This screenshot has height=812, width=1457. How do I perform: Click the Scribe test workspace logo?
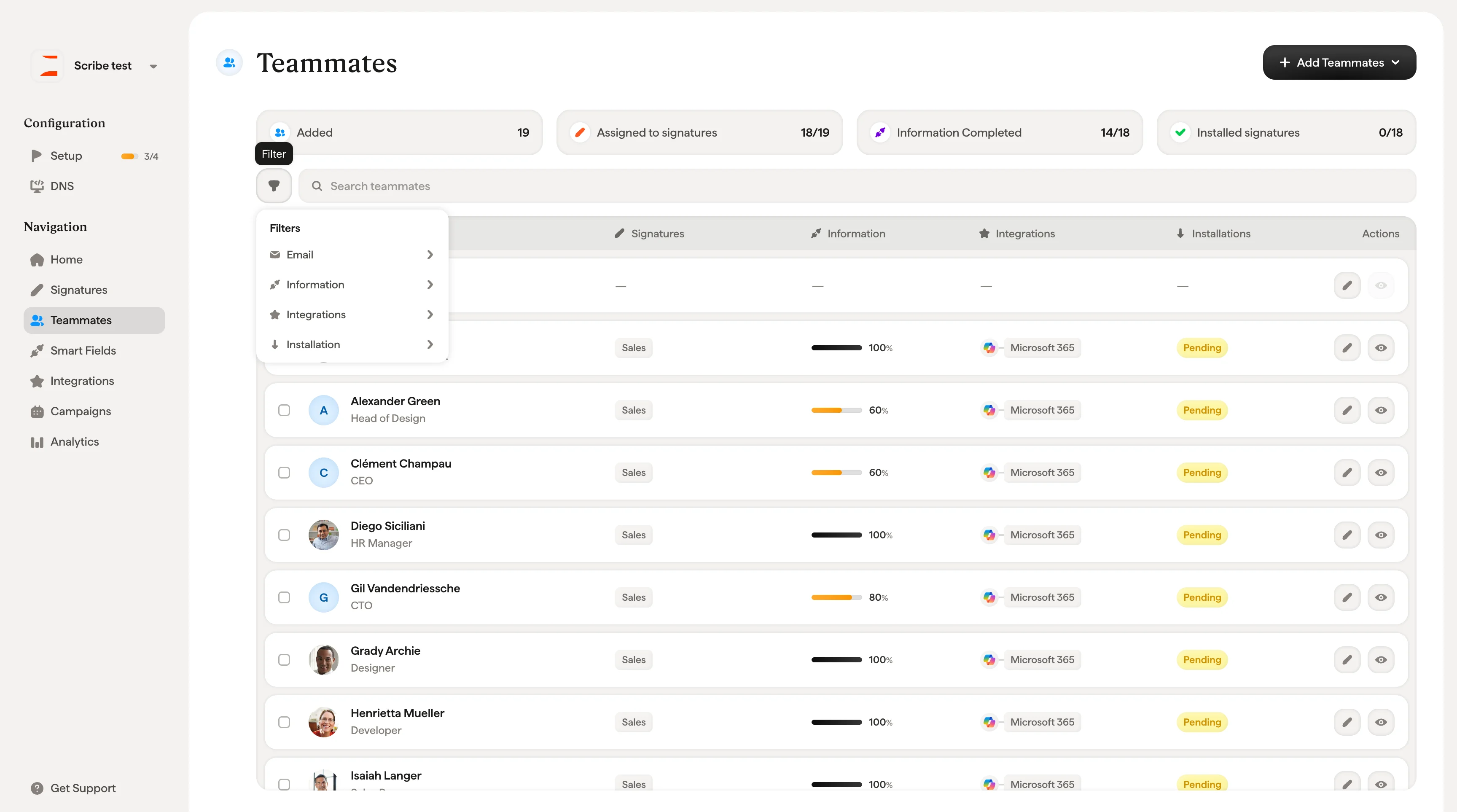pyautogui.click(x=48, y=66)
